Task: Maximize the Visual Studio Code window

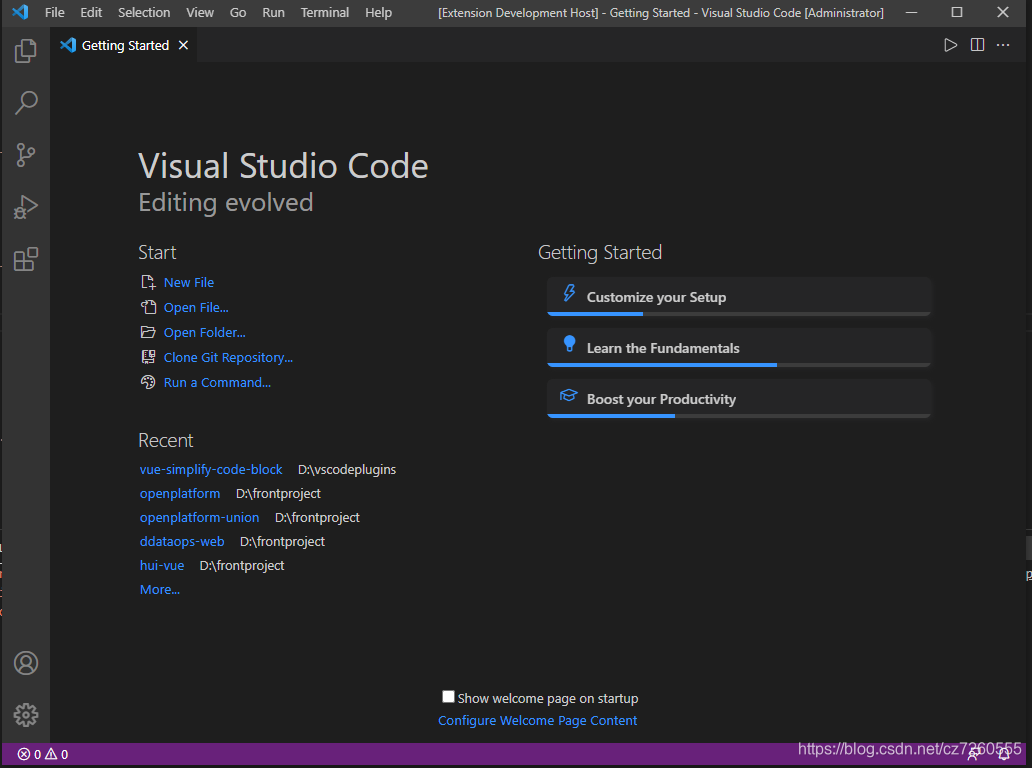Action: point(957,13)
